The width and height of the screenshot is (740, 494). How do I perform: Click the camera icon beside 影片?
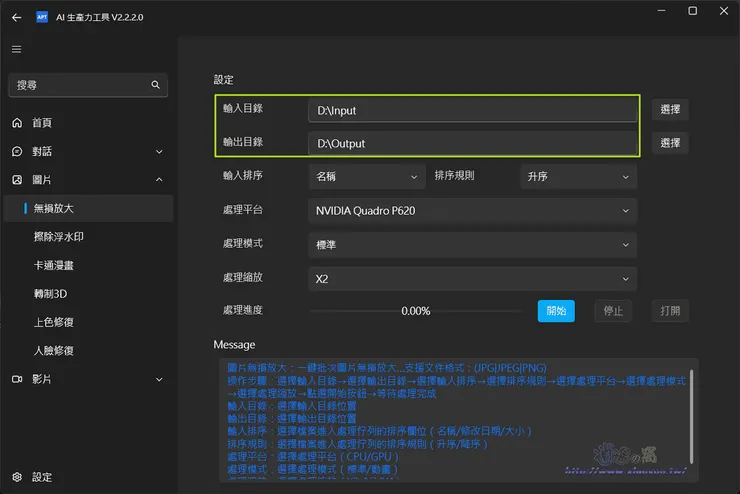click(17, 379)
